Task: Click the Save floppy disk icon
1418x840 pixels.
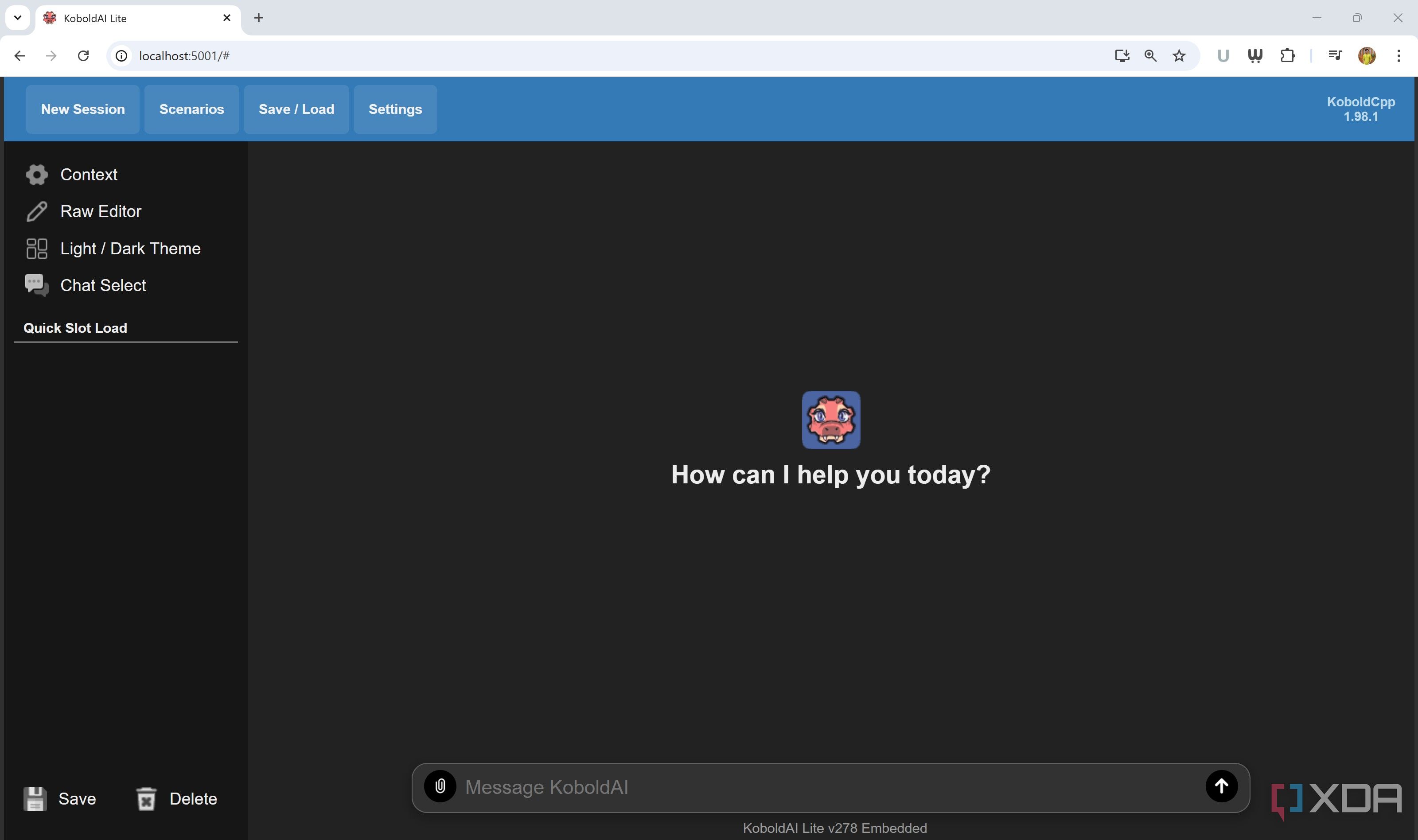Action: pos(35,799)
